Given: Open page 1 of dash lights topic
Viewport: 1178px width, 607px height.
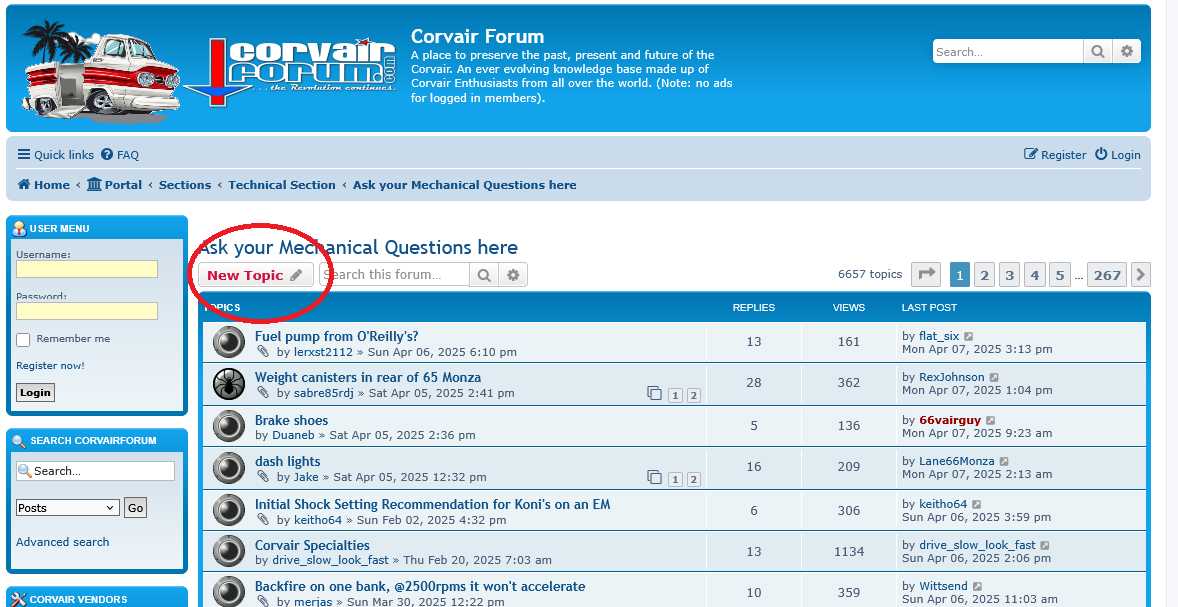Looking at the screenshot, I should (x=675, y=479).
